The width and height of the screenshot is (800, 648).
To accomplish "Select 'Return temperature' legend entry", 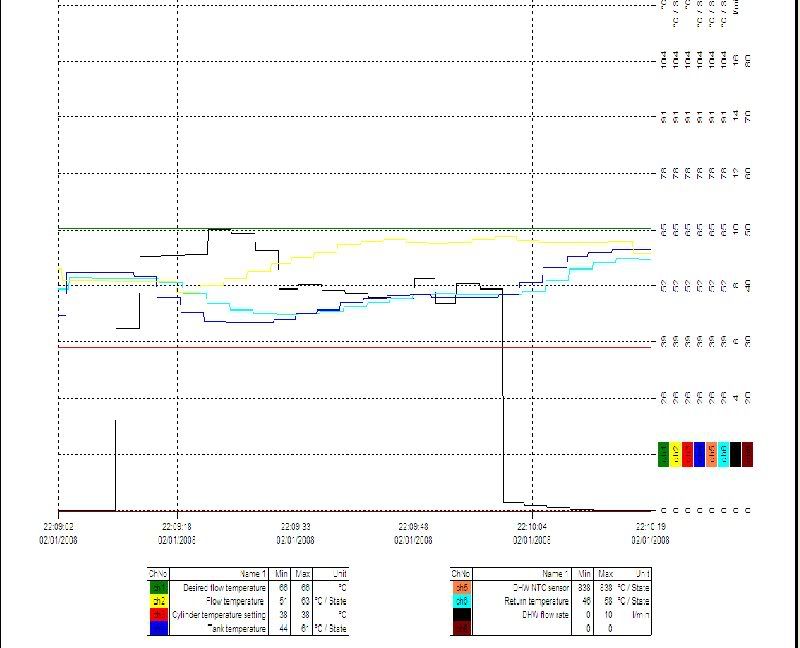I will [x=536, y=601].
